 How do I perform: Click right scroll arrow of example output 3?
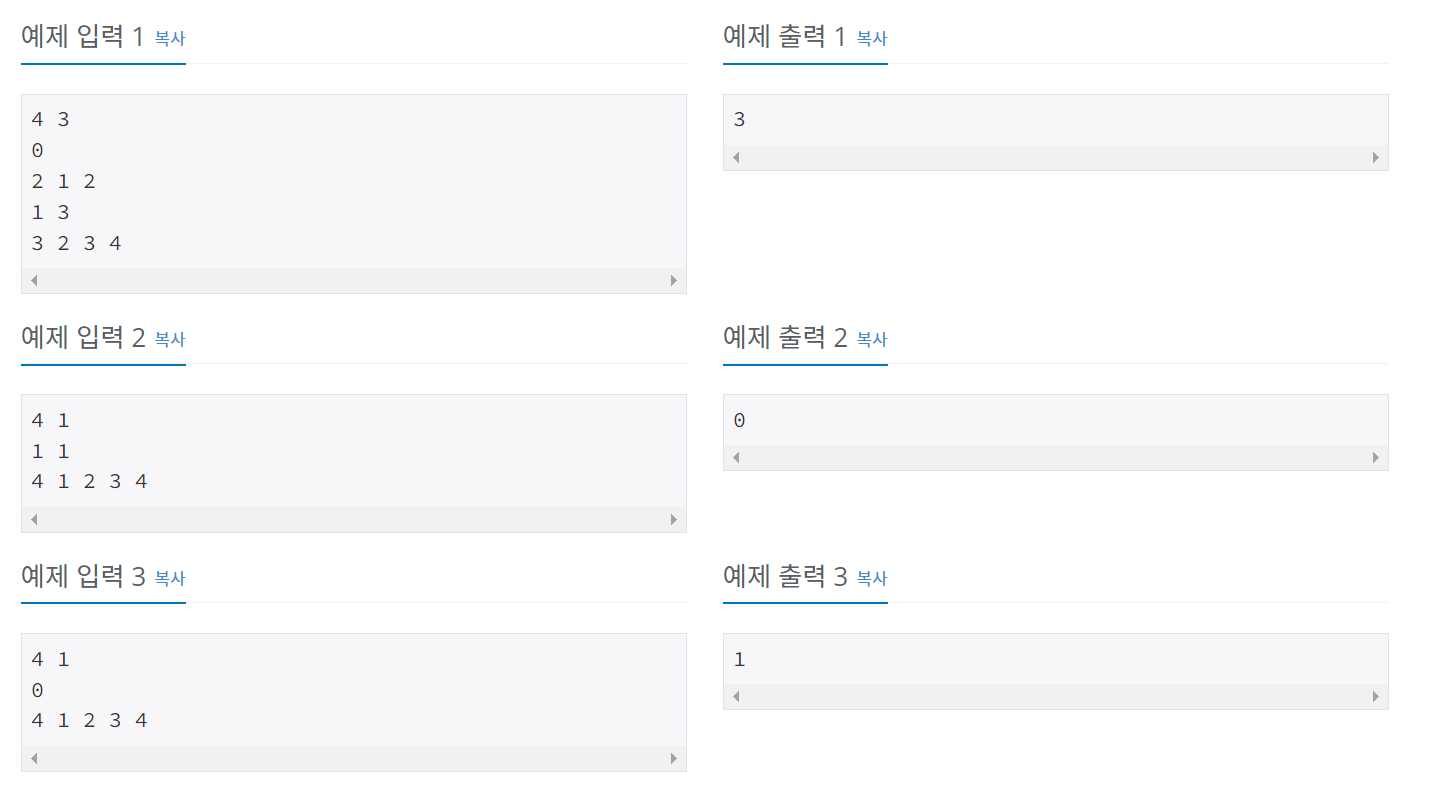1376,697
